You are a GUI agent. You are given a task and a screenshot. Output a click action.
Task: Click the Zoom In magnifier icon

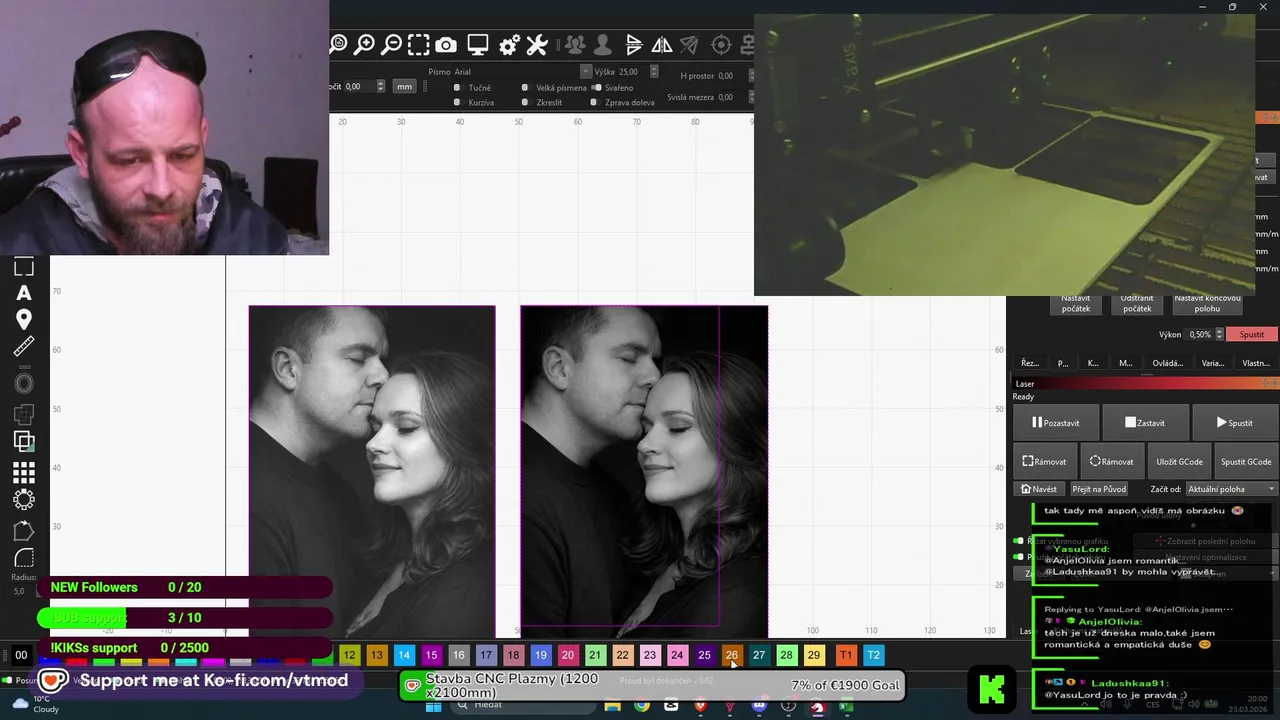[x=365, y=44]
